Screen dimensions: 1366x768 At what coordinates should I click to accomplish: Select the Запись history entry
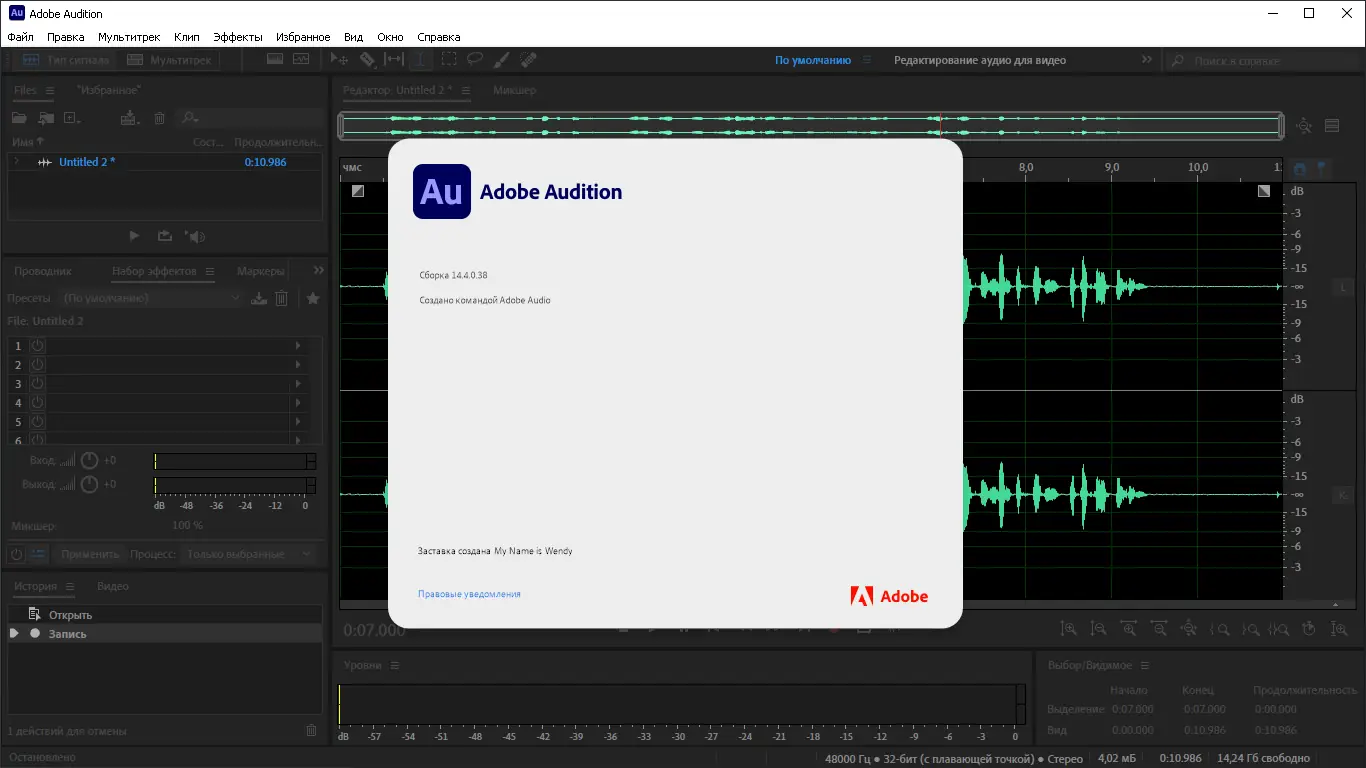[x=165, y=634]
